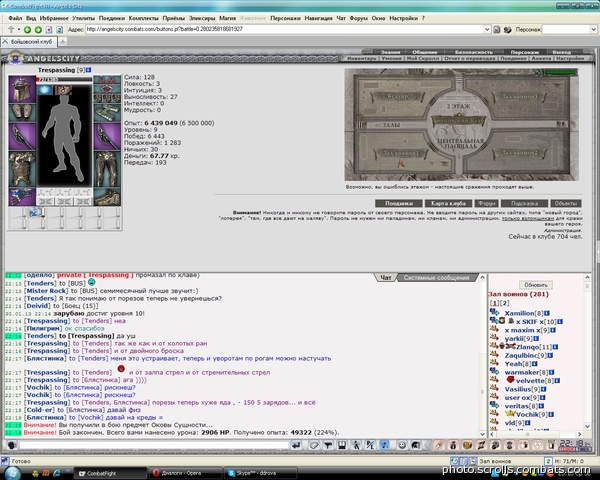
Task: Open the Поединки menu in the menu bar
Action: click(x=112, y=18)
